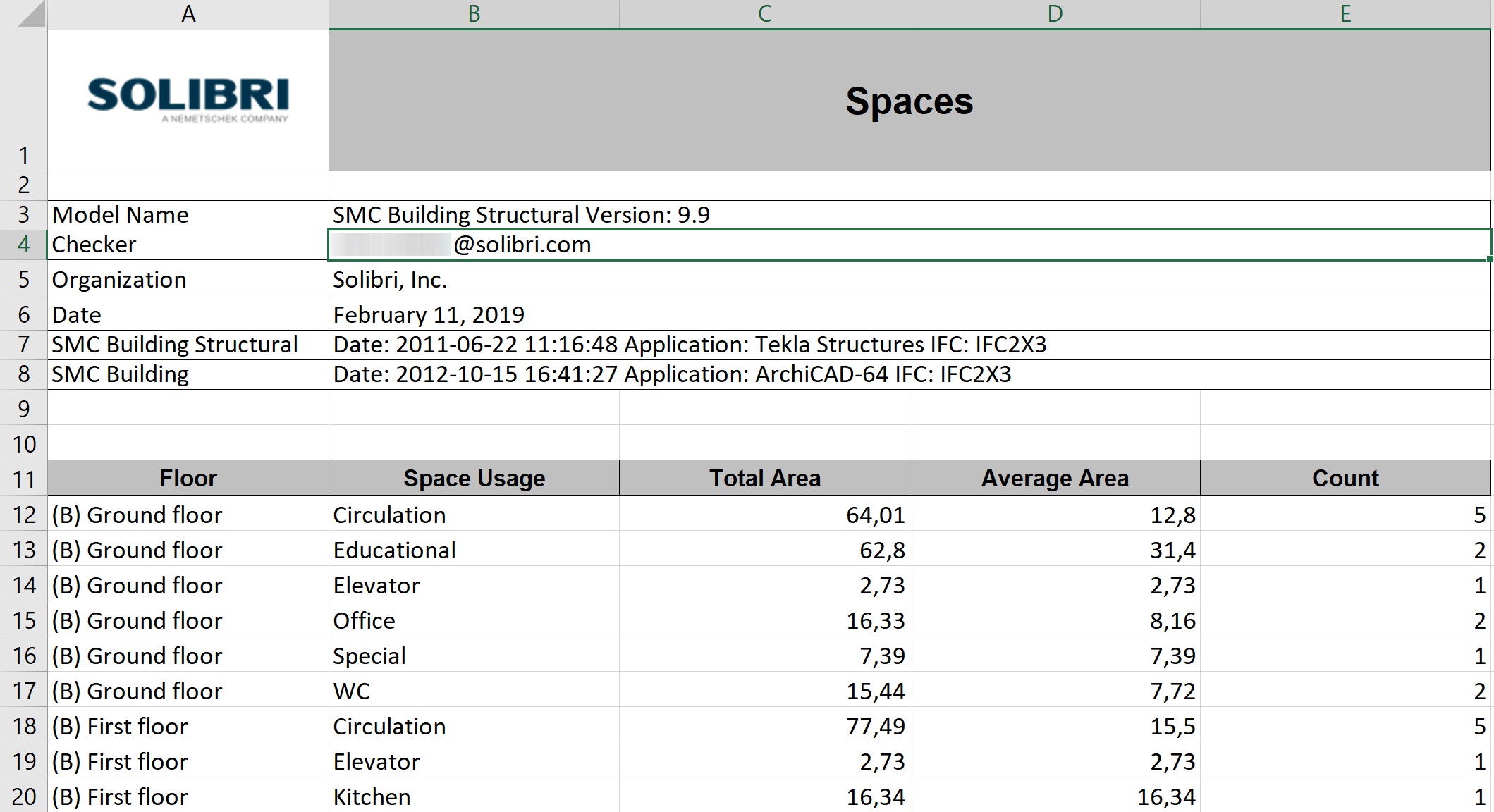Select row 11 header
The height and width of the screenshot is (812, 1494).
23,478
